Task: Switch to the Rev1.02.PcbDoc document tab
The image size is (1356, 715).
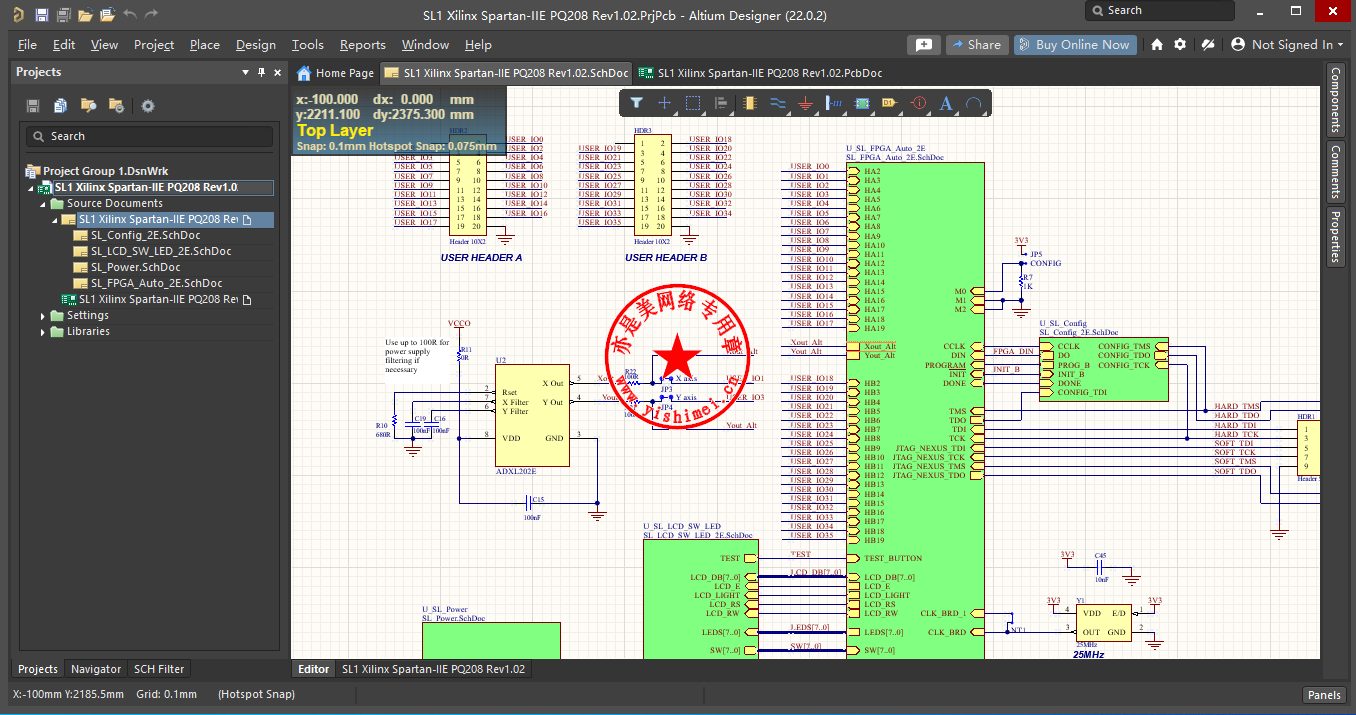Action: coord(760,73)
